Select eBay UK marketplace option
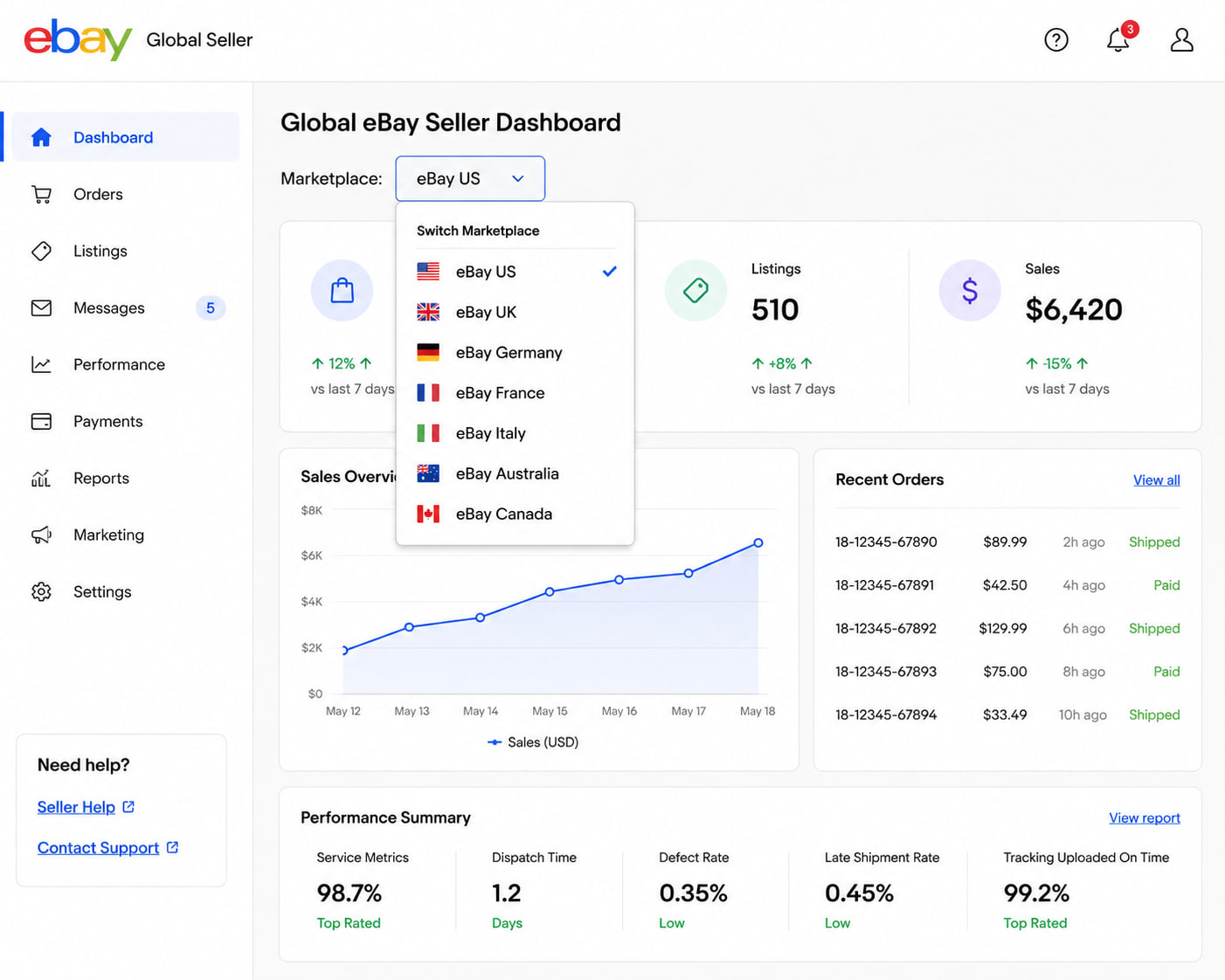The image size is (1225, 980). pos(515,312)
